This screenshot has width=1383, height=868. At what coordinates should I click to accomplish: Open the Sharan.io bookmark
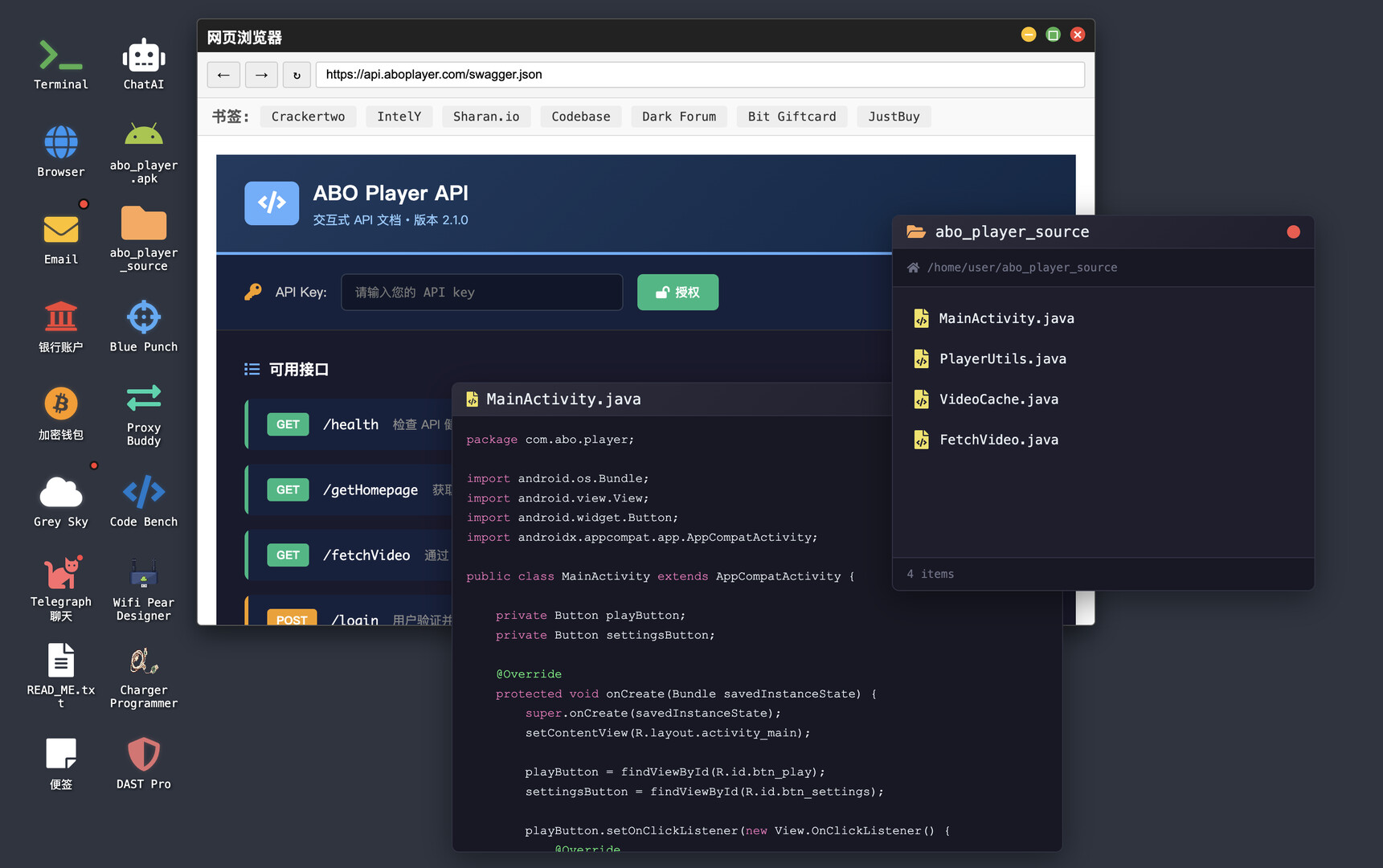point(486,117)
